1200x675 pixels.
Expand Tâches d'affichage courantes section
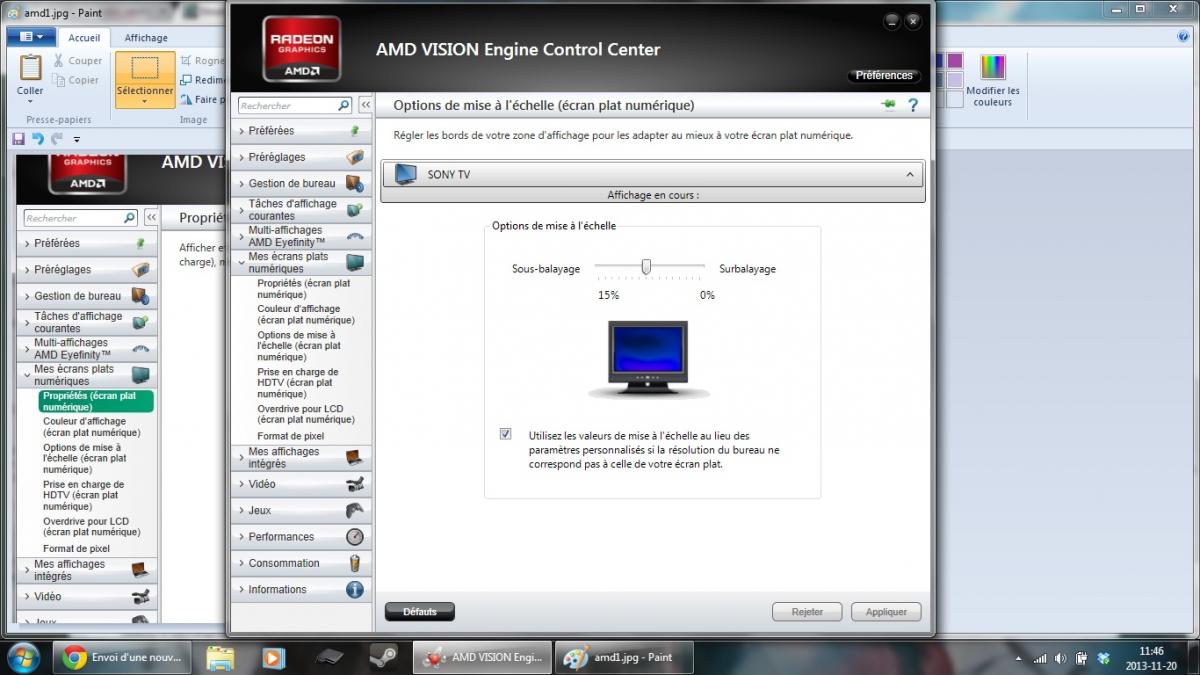tap(241, 209)
